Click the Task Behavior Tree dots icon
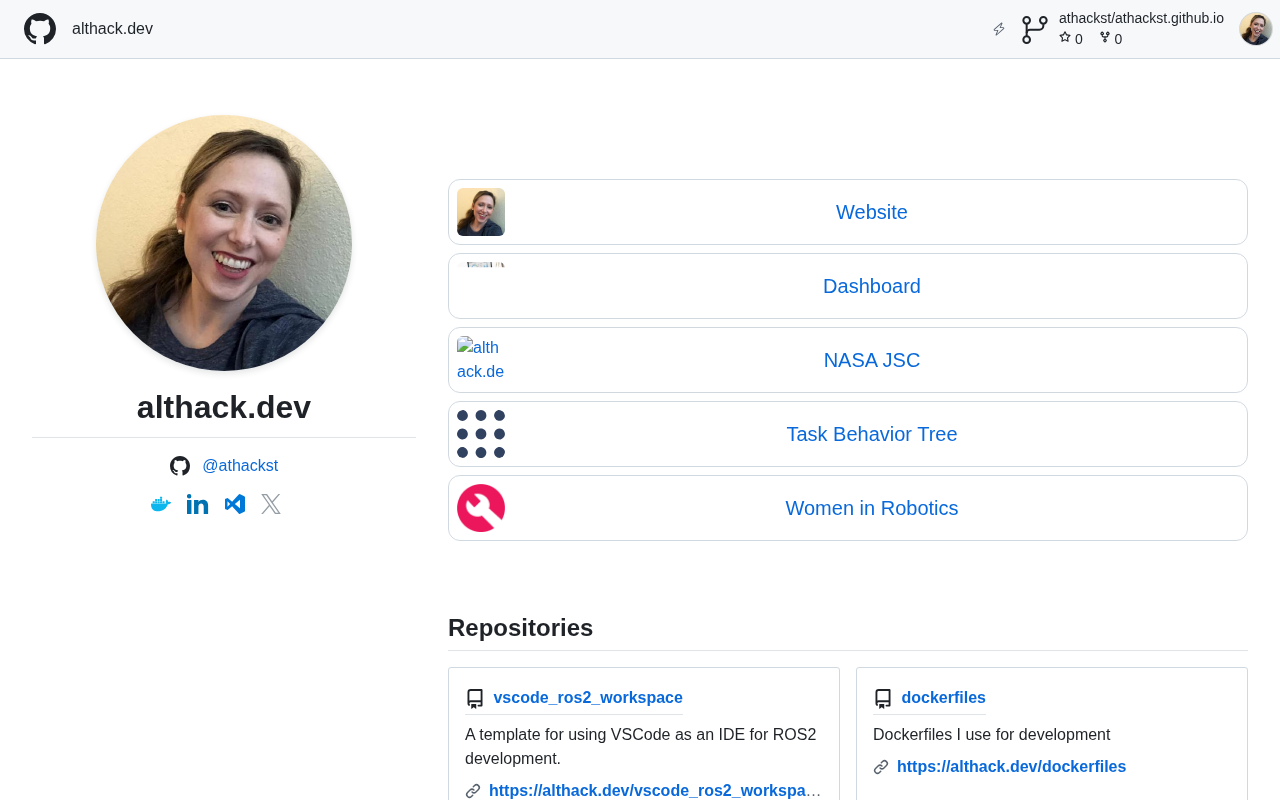 (481, 434)
